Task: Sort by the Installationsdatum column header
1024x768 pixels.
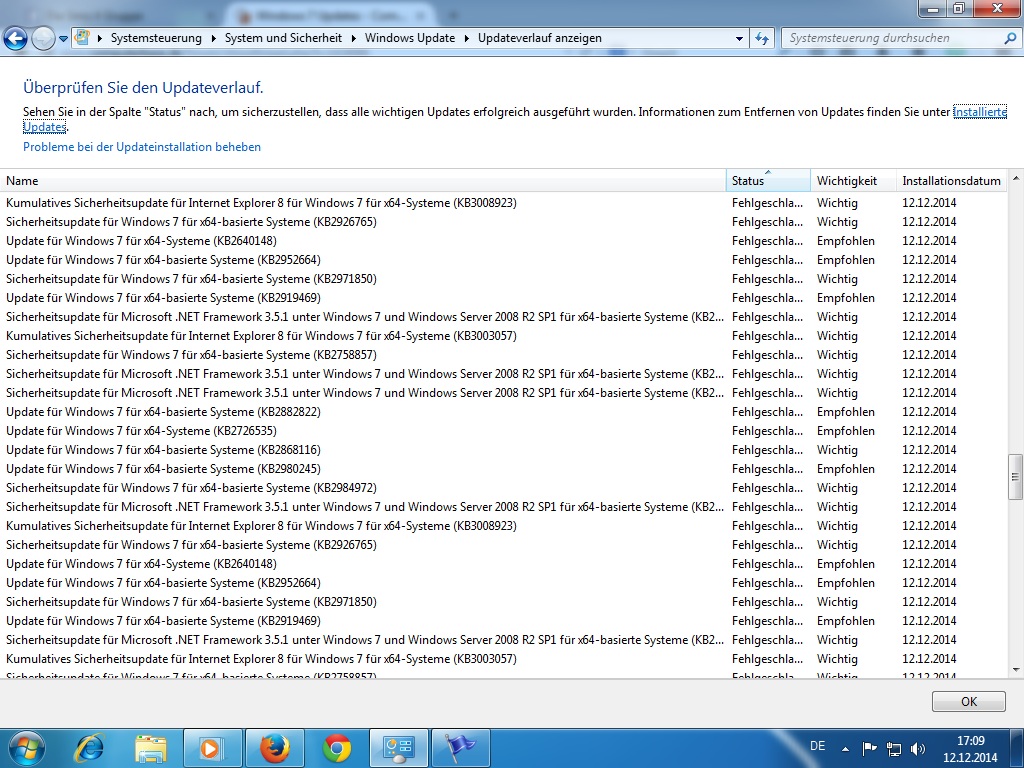Action: click(952, 181)
